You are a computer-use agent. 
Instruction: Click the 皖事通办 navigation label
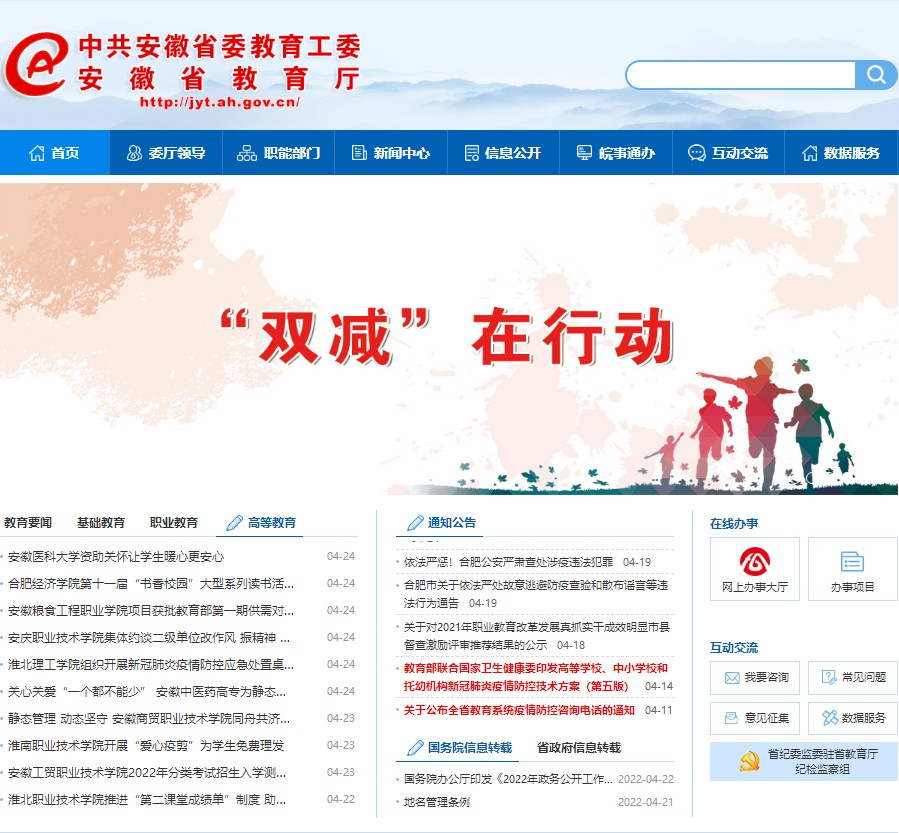pos(627,153)
